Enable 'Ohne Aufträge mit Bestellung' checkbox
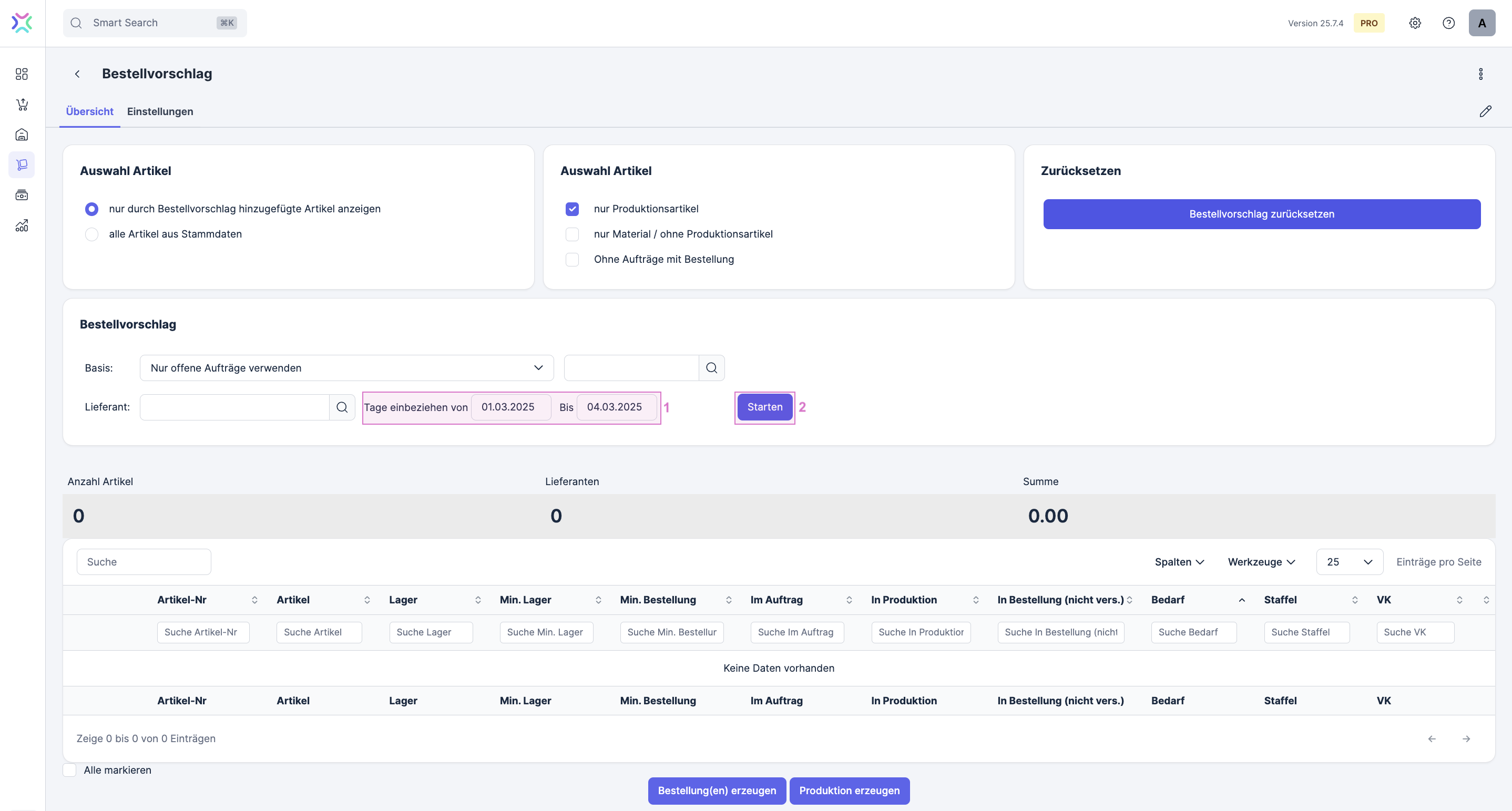Screen dimensions: 1512x811 (x=571, y=259)
